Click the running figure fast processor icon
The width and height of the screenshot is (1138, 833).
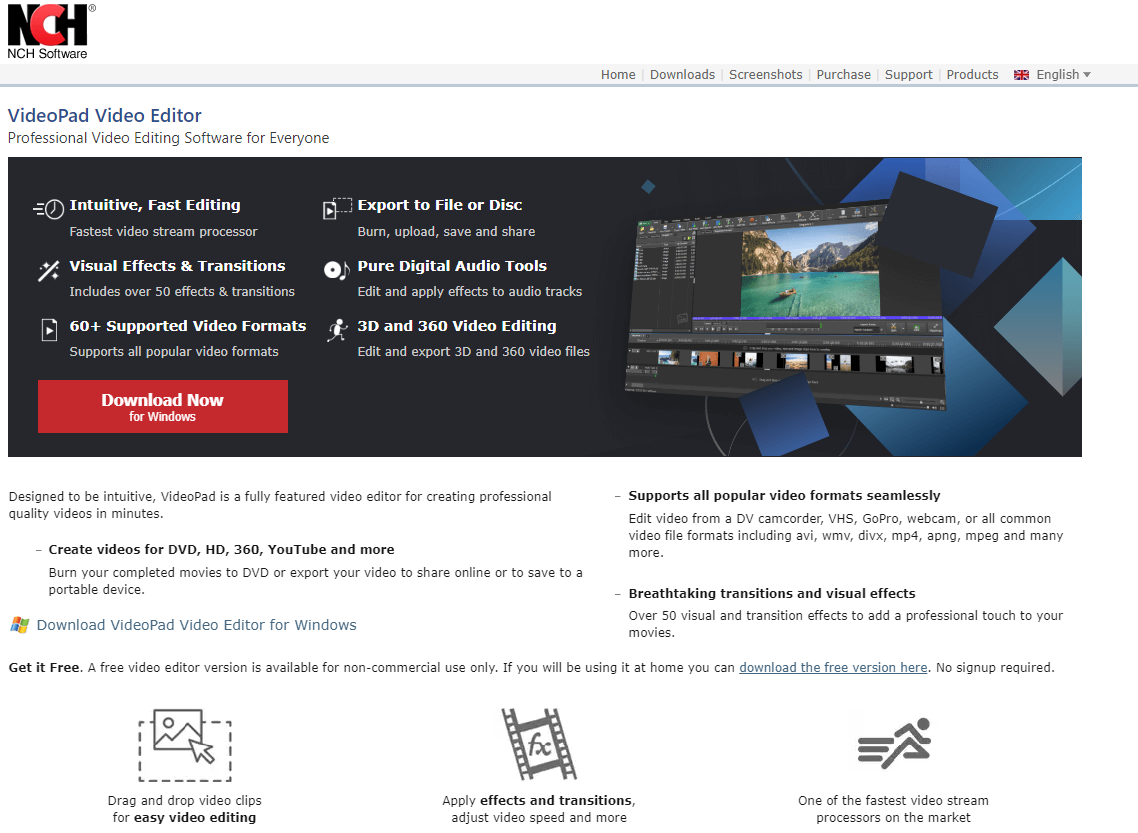[x=893, y=744]
